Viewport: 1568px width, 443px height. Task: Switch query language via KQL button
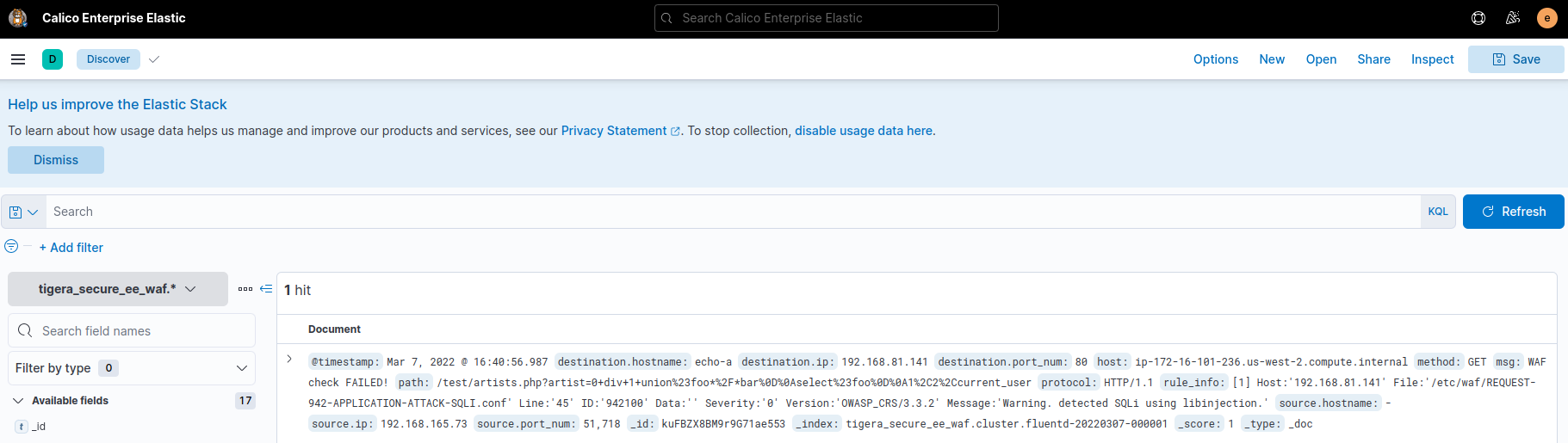click(x=1438, y=212)
